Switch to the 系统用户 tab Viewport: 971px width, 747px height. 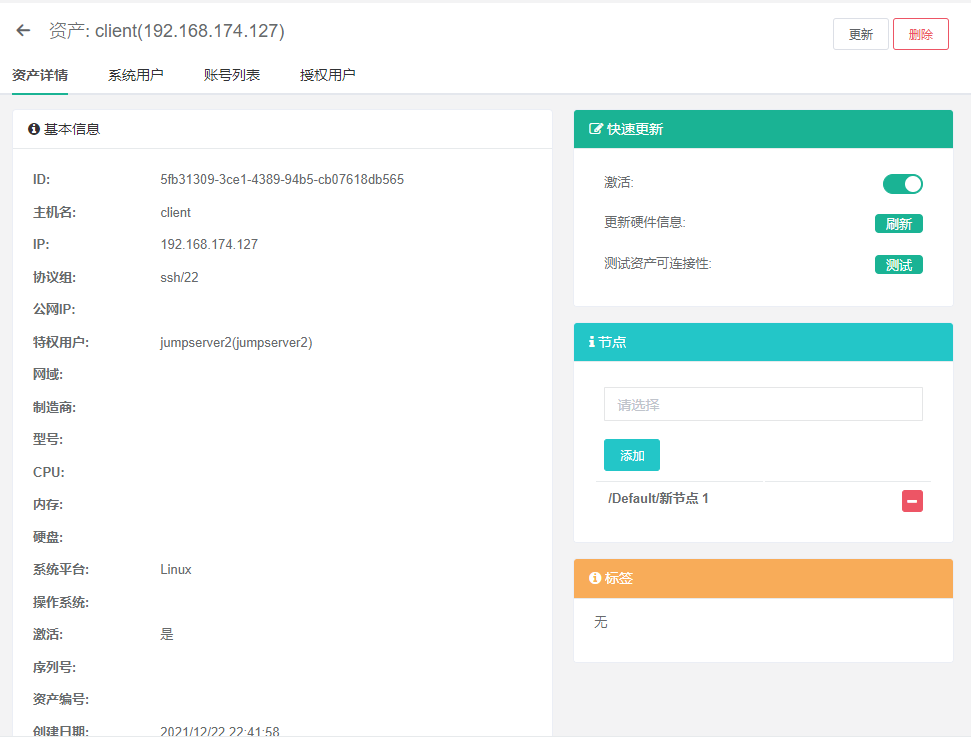pyautogui.click(x=135, y=74)
